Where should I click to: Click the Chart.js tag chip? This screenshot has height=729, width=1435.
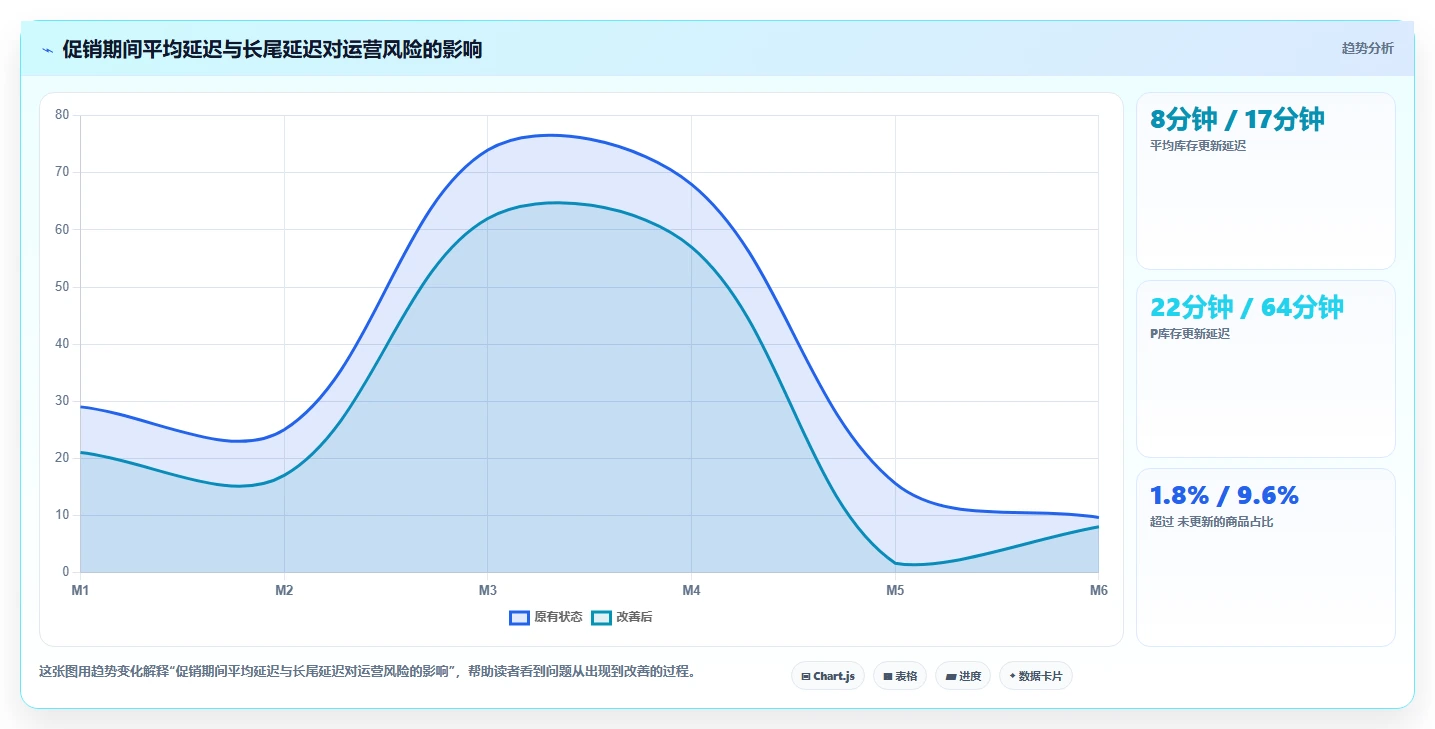click(828, 676)
